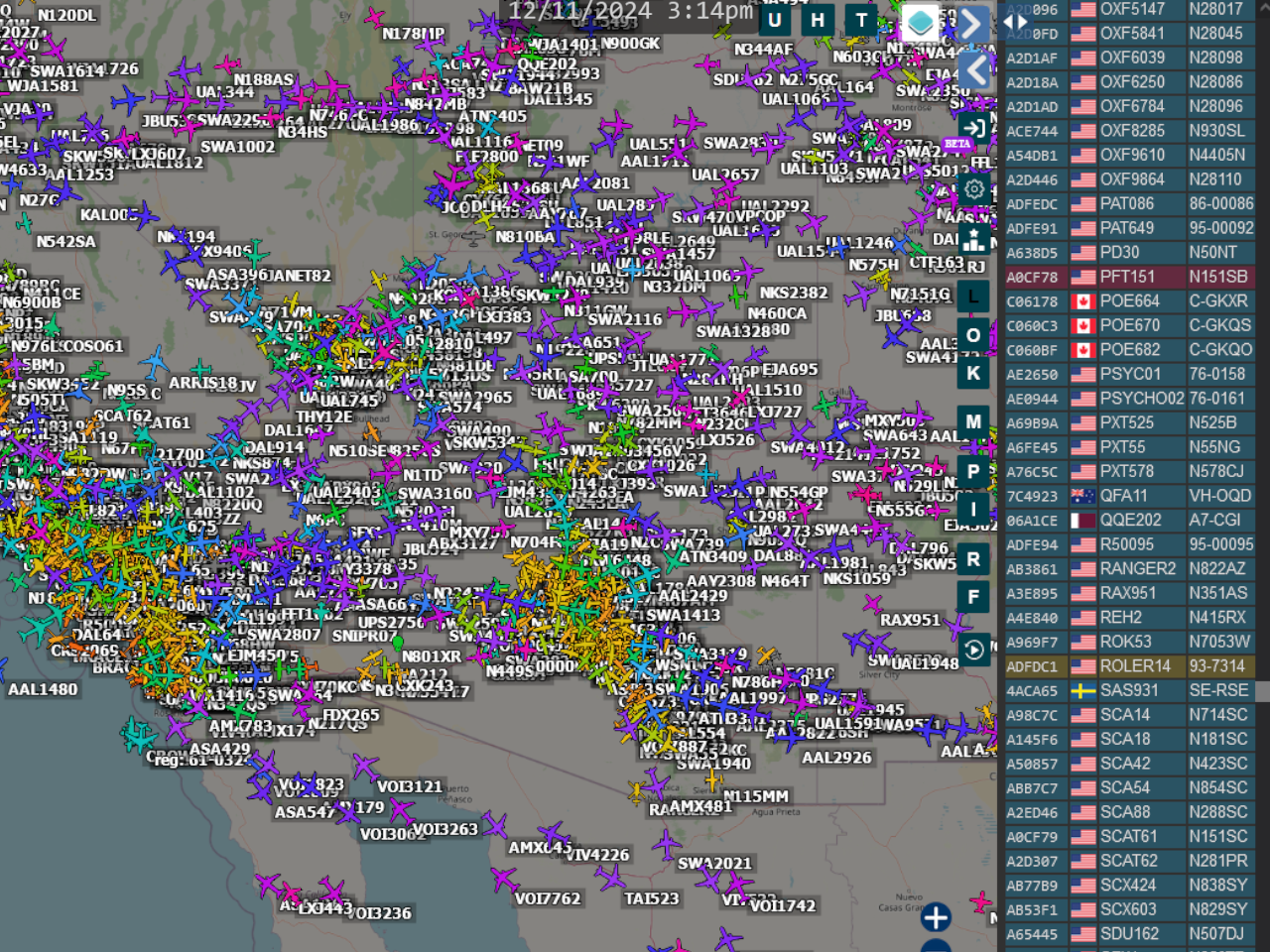This screenshot has height=952, width=1270.
Task: Toggle the O map button
Action: pos(973,335)
